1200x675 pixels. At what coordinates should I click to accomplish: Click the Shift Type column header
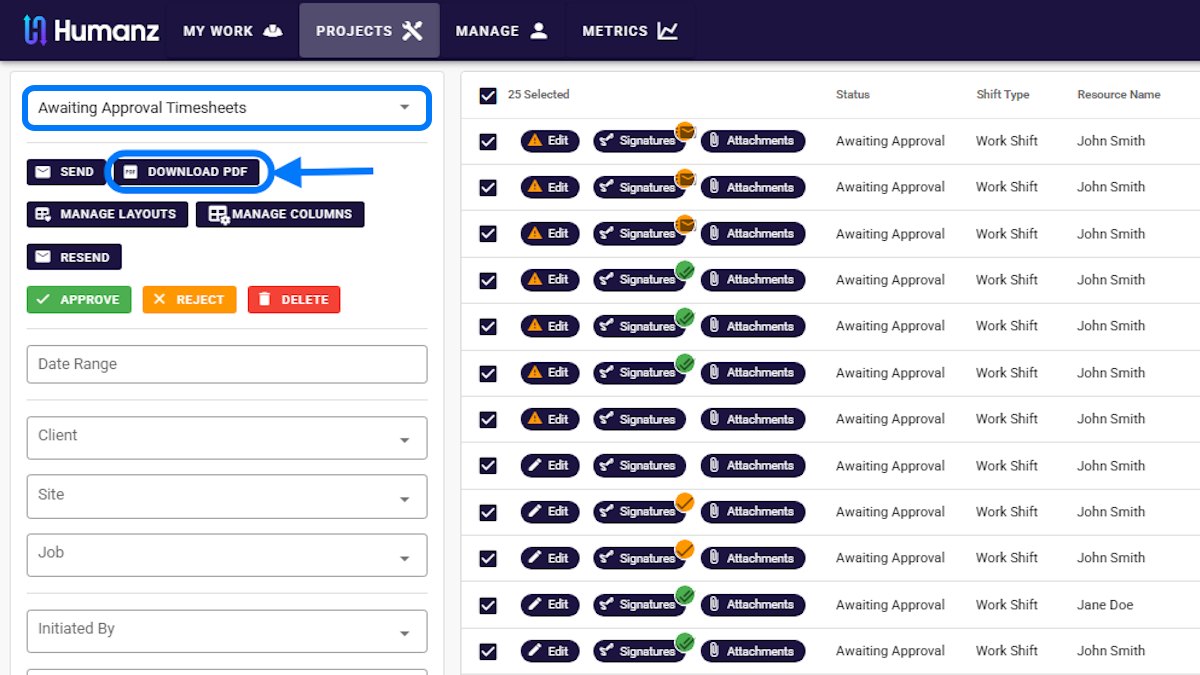tap(1003, 95)
